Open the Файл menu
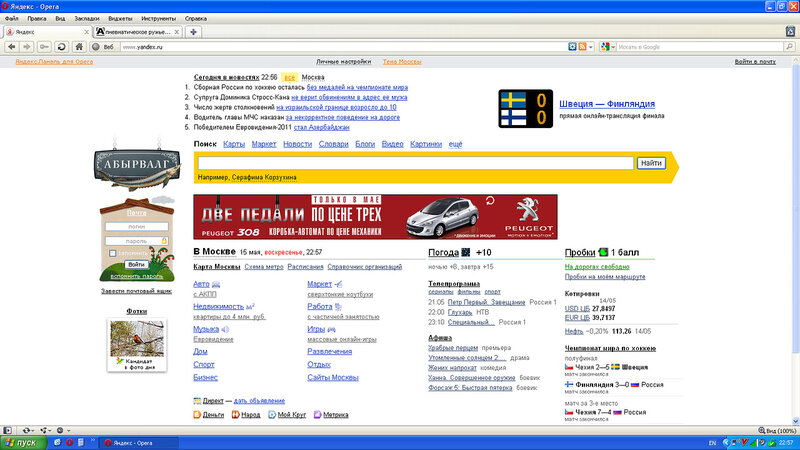Image resolution: width=800 pixels, height=450 pixels. pos(11,18)
